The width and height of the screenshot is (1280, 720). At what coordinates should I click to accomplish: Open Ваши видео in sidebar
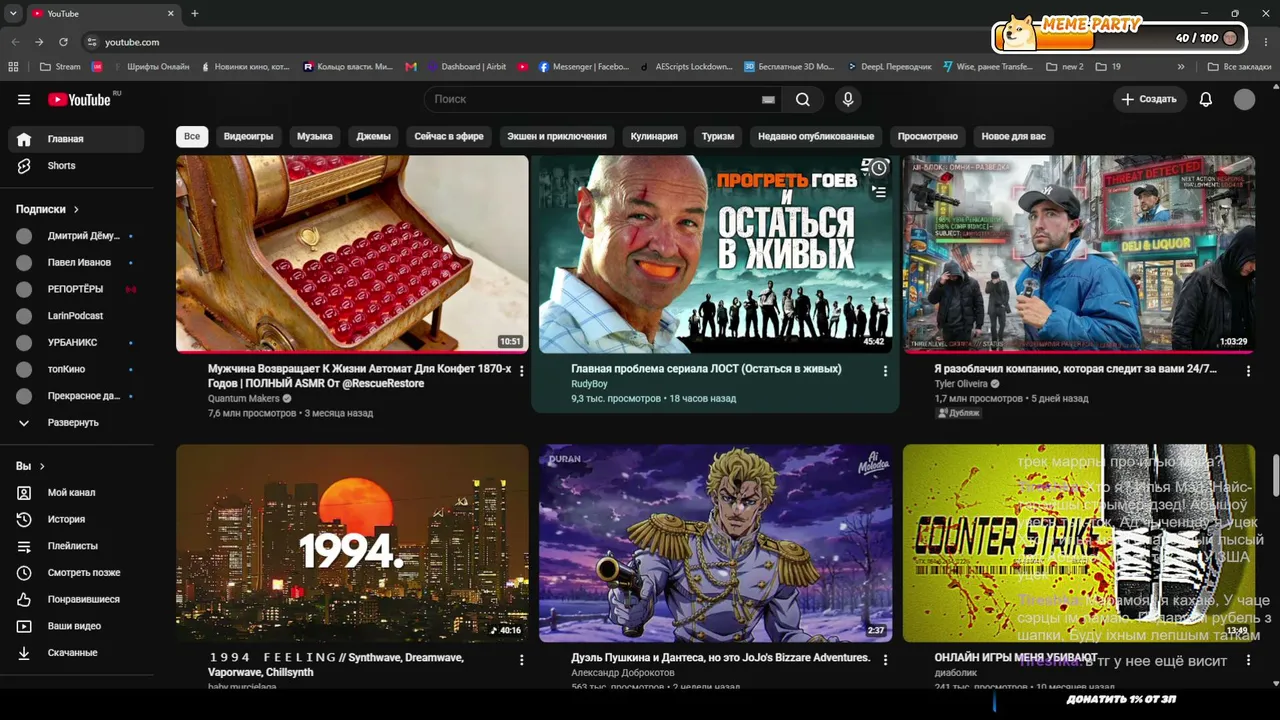pyautogui.click(x=76, y=626)
